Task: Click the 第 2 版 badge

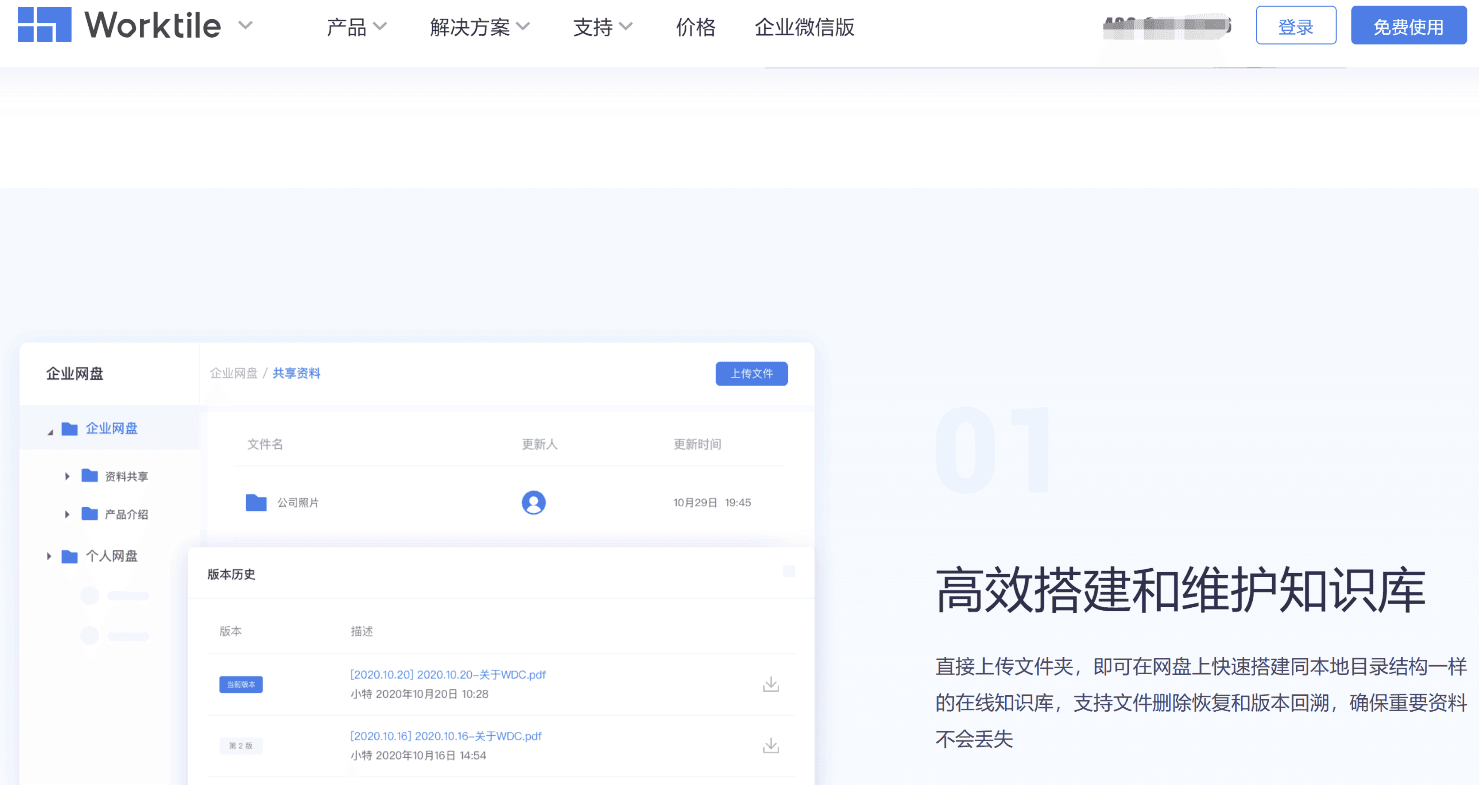Action: pyautogui.click(x=241, y=746)
